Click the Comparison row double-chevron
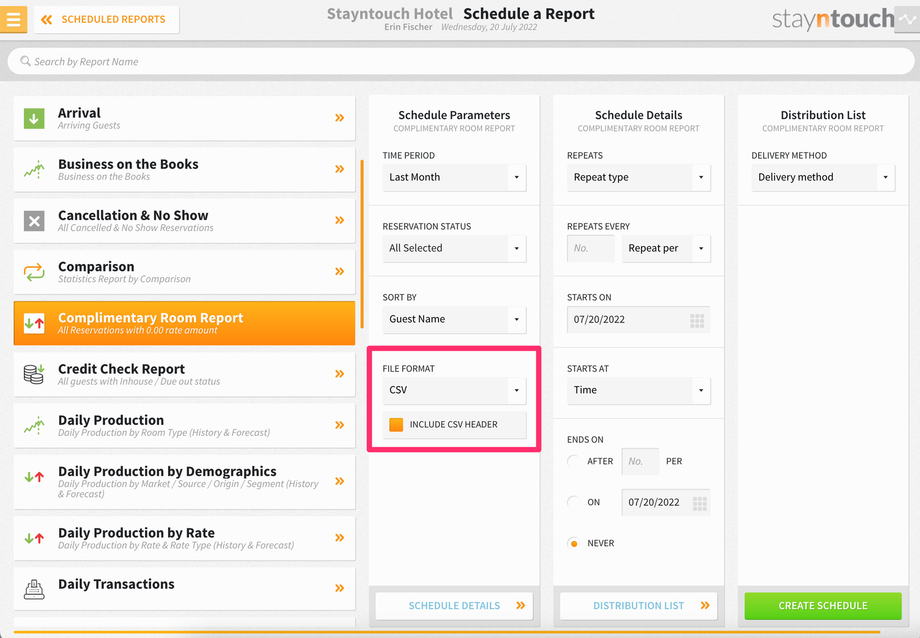Screen dimensions: 920x638 pos(339,271)
